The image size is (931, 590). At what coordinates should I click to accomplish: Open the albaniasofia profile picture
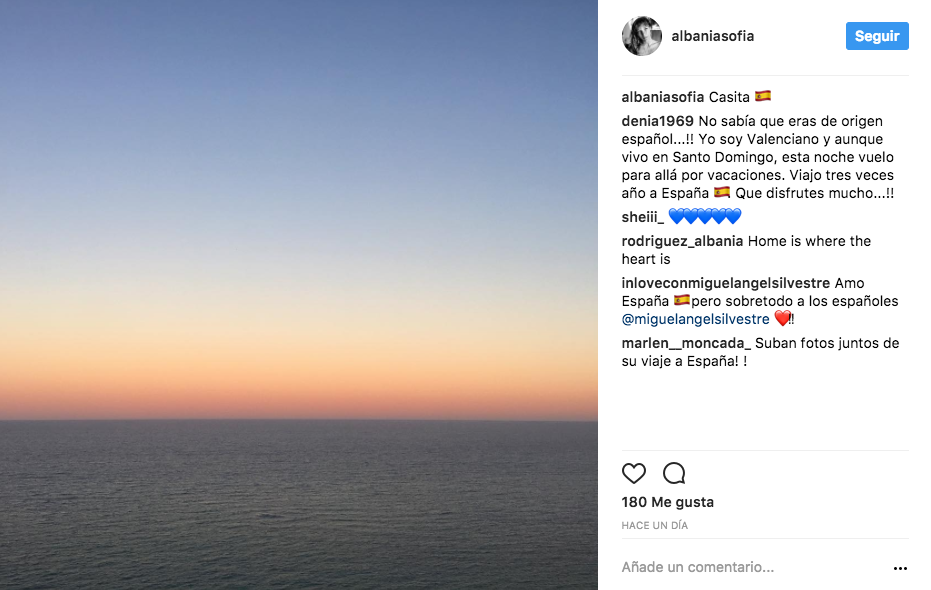click(x=641, y=36)
